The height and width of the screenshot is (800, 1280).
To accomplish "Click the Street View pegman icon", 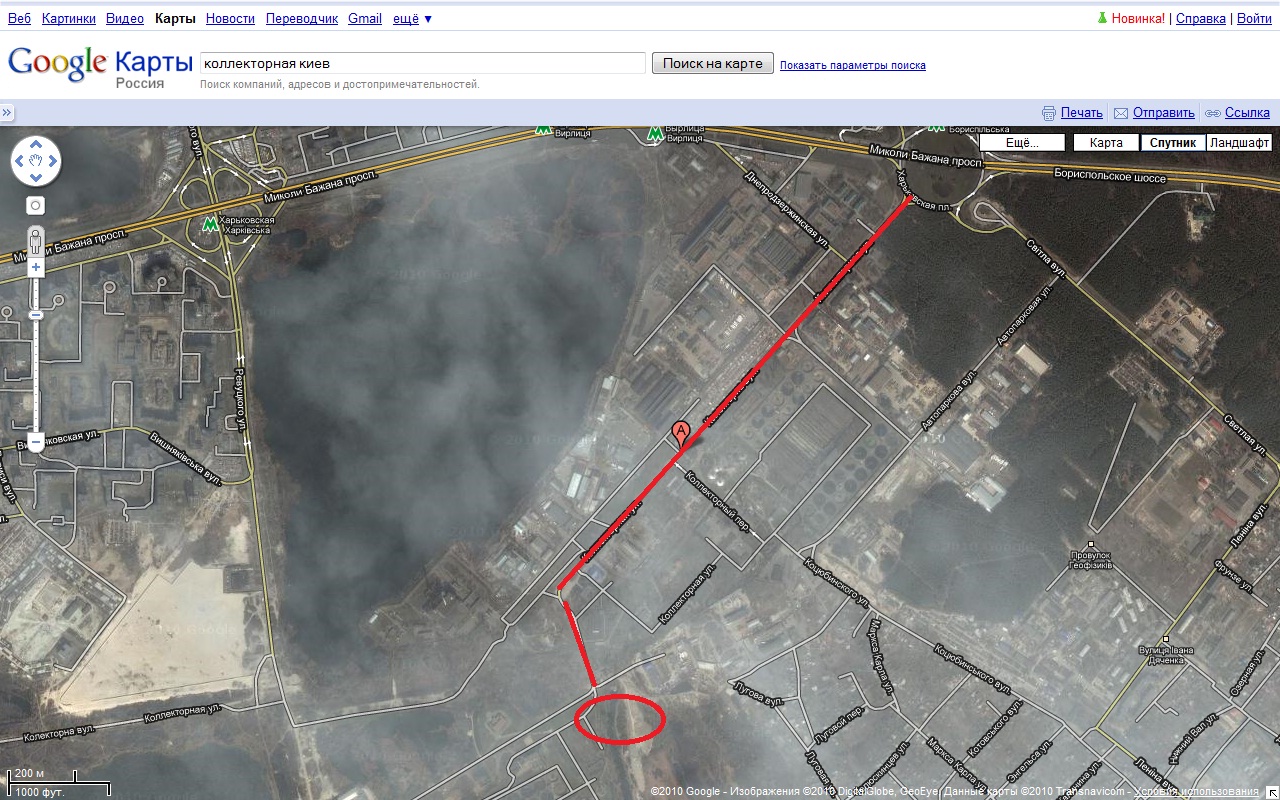I will click(x=36, y=241).
